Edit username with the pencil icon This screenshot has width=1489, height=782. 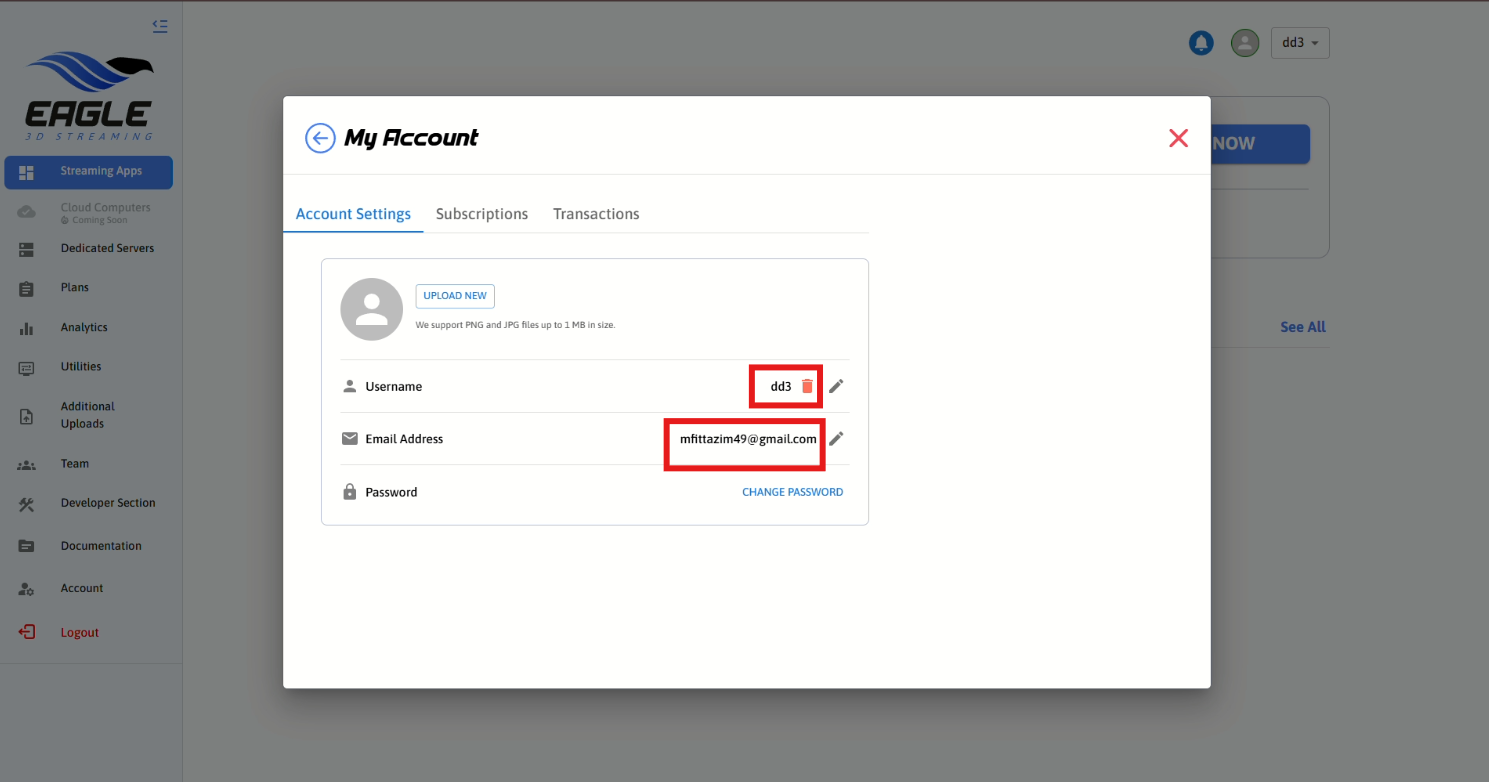click(836, 386)
